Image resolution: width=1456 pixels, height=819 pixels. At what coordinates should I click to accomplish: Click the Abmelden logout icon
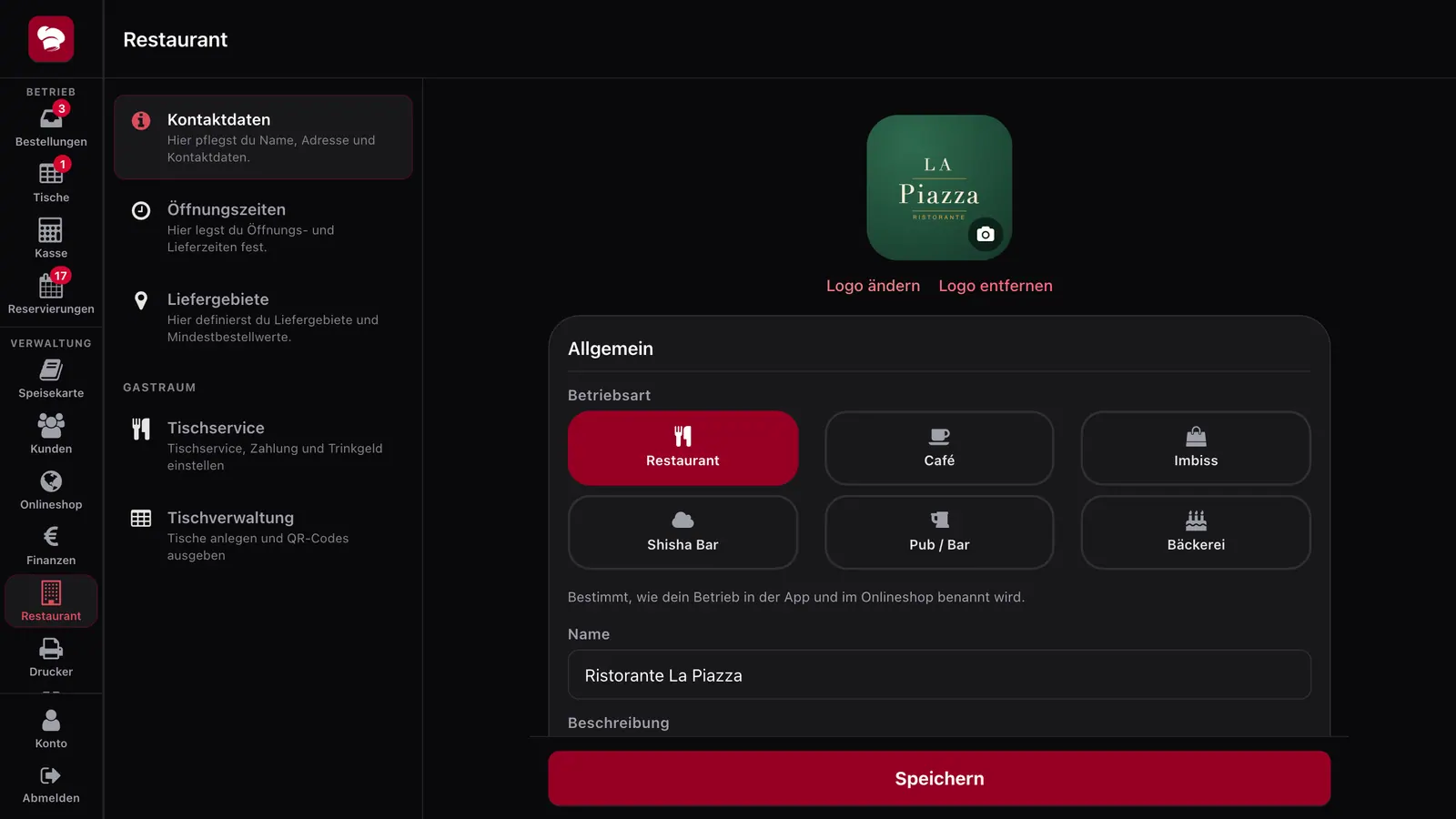pyautogui.click(x=51, y=775)
